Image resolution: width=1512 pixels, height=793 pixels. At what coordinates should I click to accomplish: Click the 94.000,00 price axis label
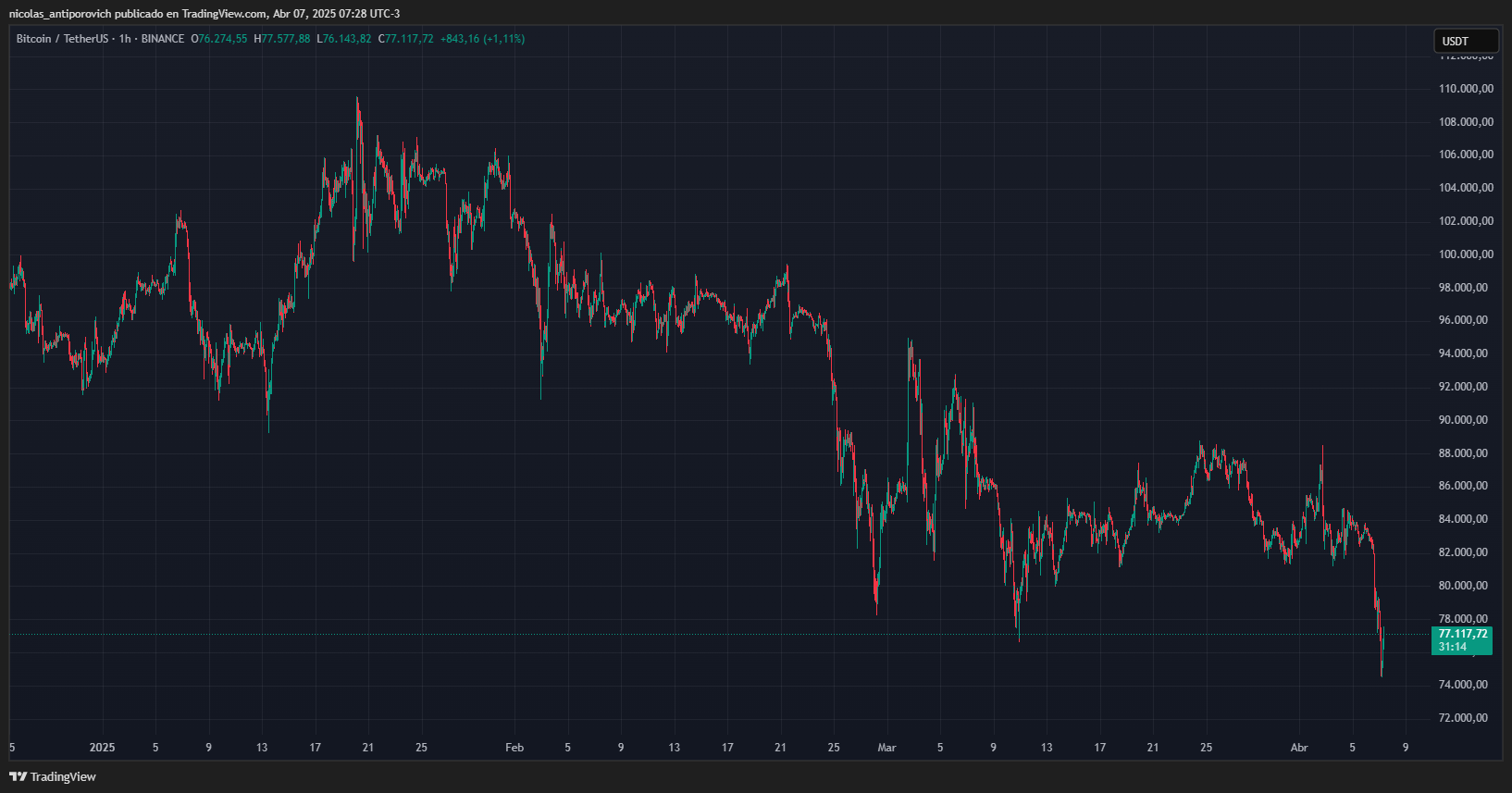[x=1463, y=353]
